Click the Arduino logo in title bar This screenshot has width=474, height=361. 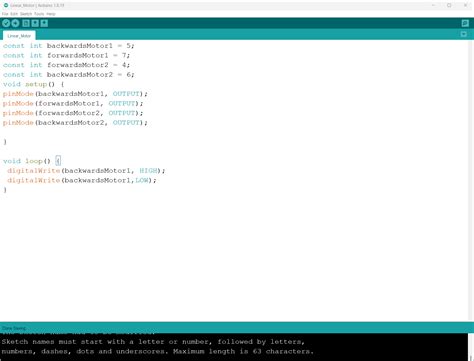6,5
